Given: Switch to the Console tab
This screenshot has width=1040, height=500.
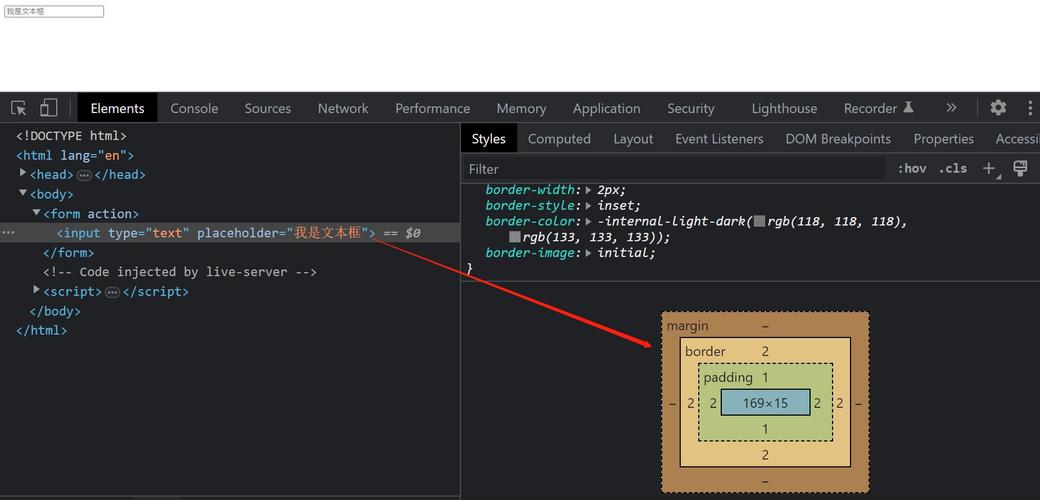Looking at the screenshot, I should tap(194, 108).
